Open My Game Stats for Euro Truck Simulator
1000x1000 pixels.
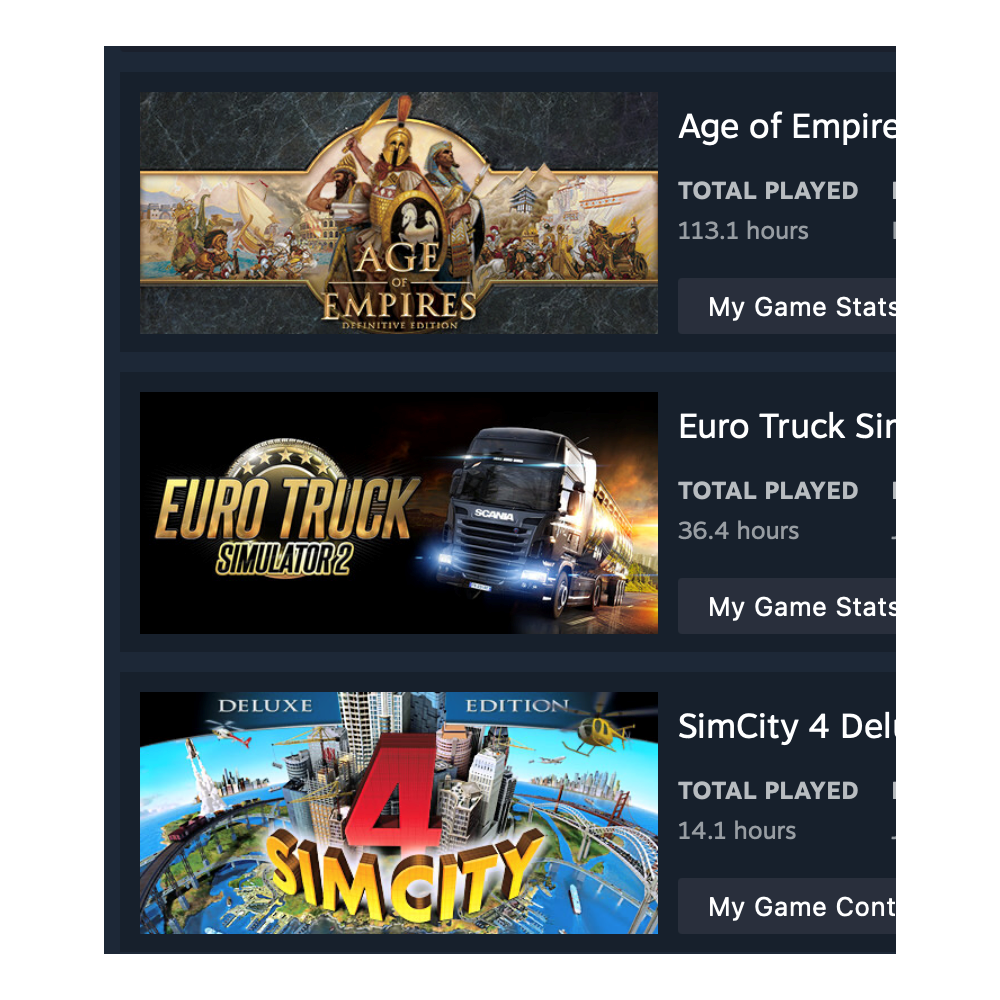[787, 606]
